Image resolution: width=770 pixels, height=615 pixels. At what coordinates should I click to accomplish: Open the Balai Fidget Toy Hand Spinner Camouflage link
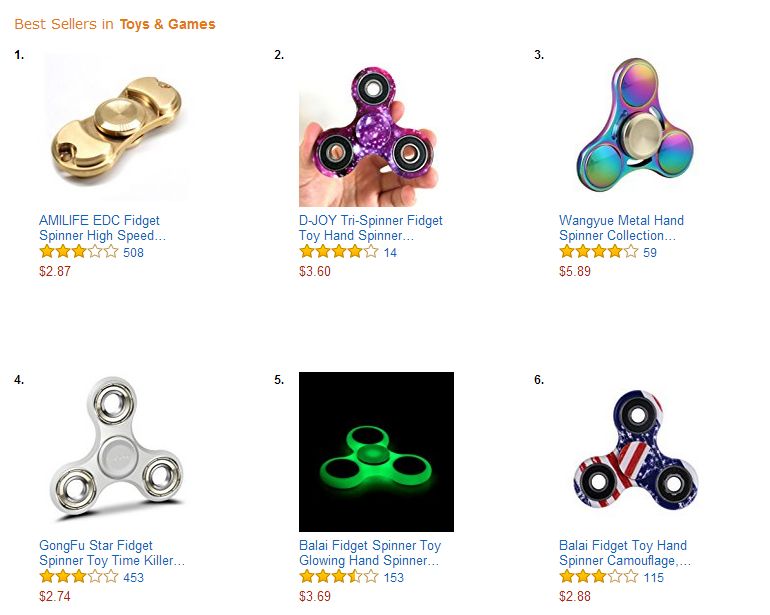(625, 553)
